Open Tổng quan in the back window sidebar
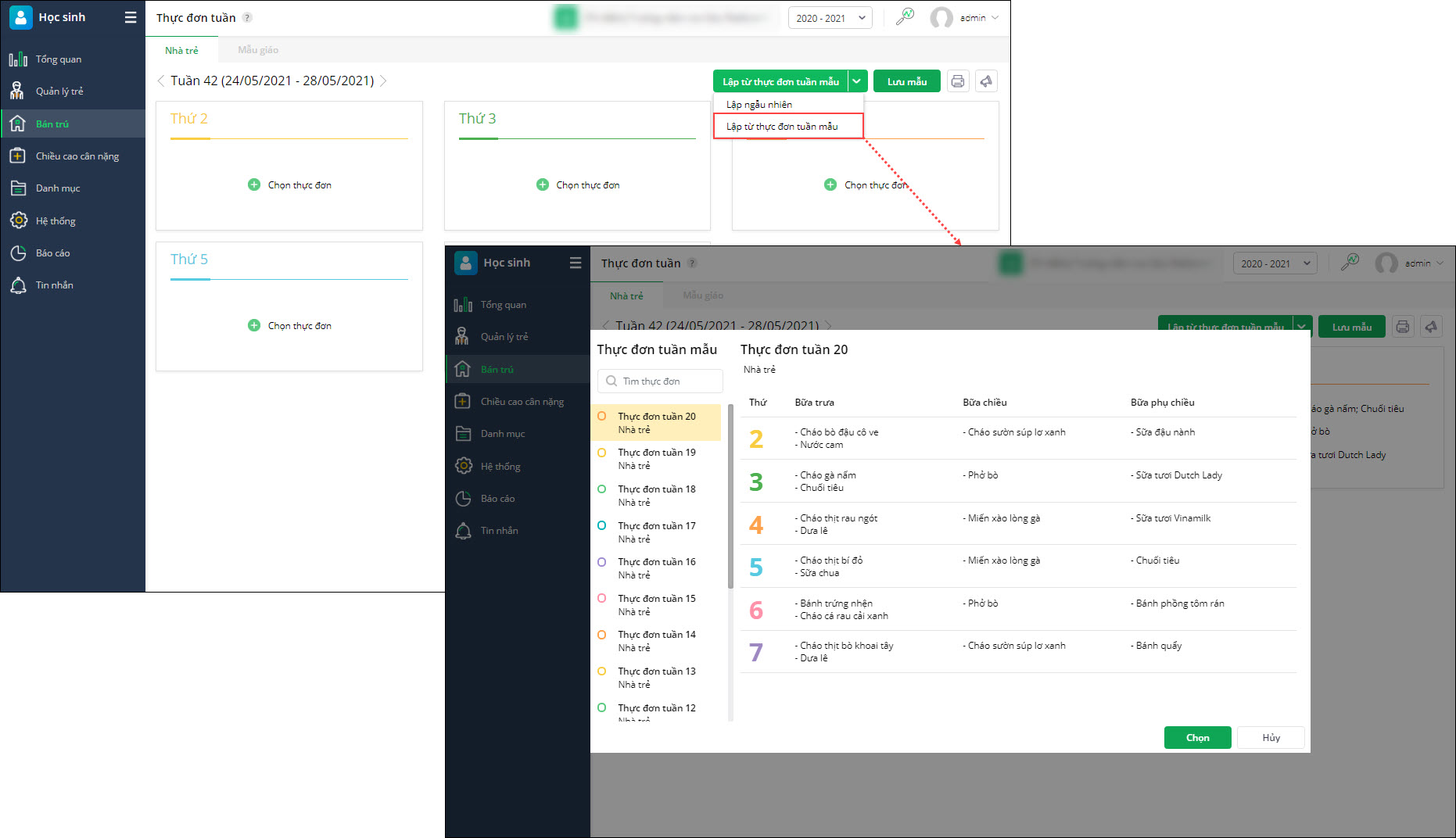Image resolution: width=1456 pixels, height=838 pixels. pyautogui.click(x=58, y=59)
